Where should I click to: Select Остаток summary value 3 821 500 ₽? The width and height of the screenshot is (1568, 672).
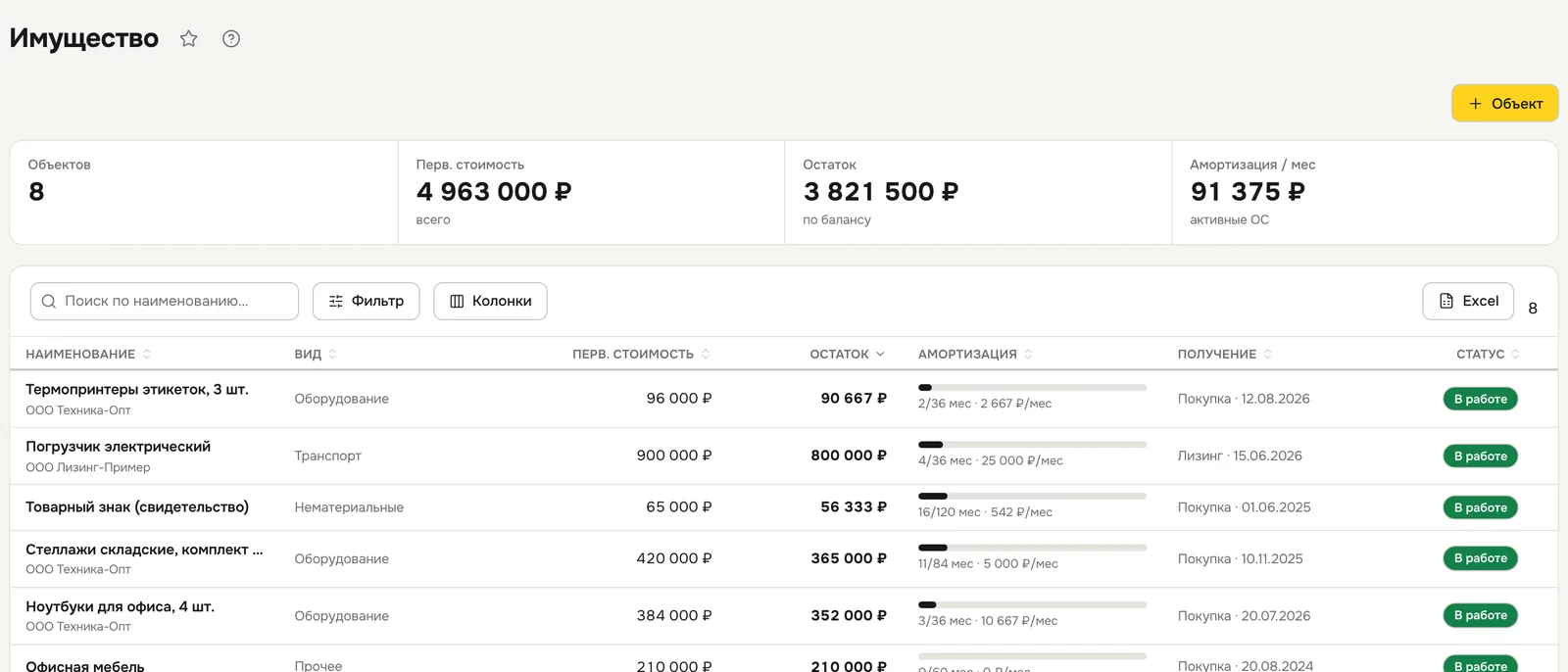pyautogui.click(x=881, y=192)
